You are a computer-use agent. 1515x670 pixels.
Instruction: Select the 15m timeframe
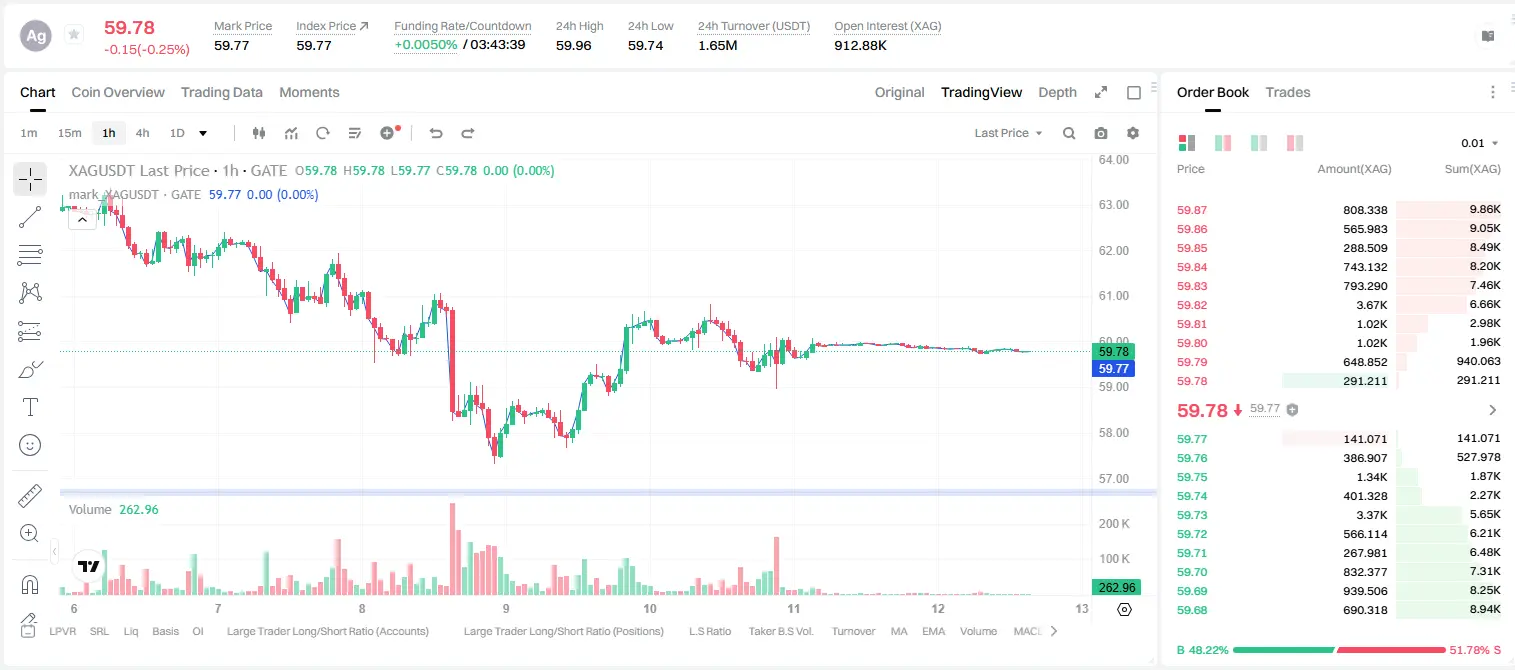(69, 133)
